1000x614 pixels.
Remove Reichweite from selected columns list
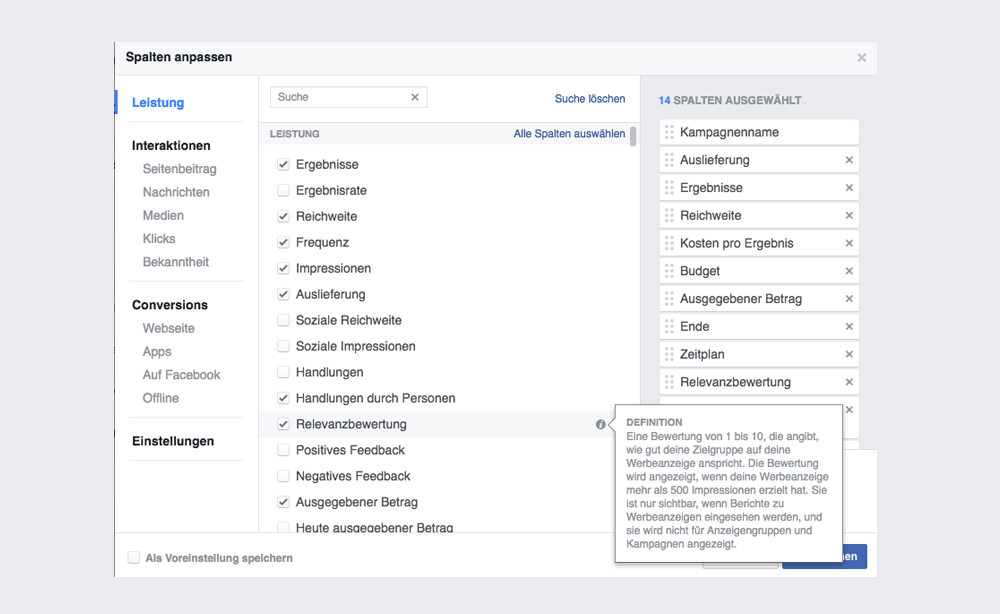coord(849,216)
